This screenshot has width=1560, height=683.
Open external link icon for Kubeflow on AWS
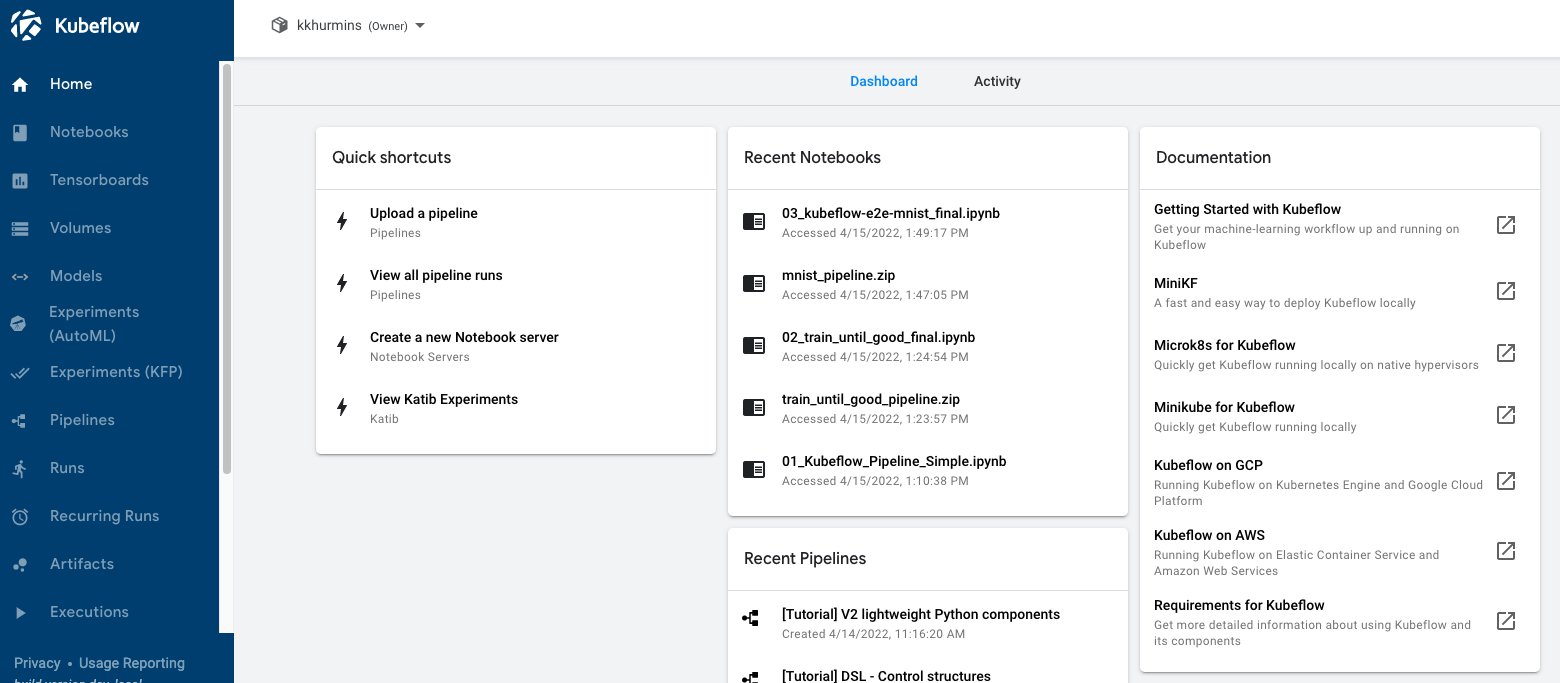click(1505, 551)
